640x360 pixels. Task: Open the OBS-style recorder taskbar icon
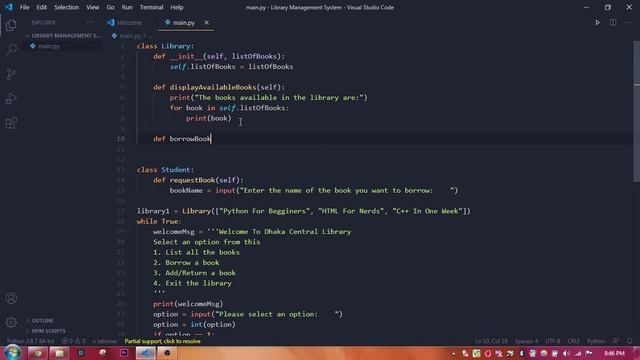167,353
